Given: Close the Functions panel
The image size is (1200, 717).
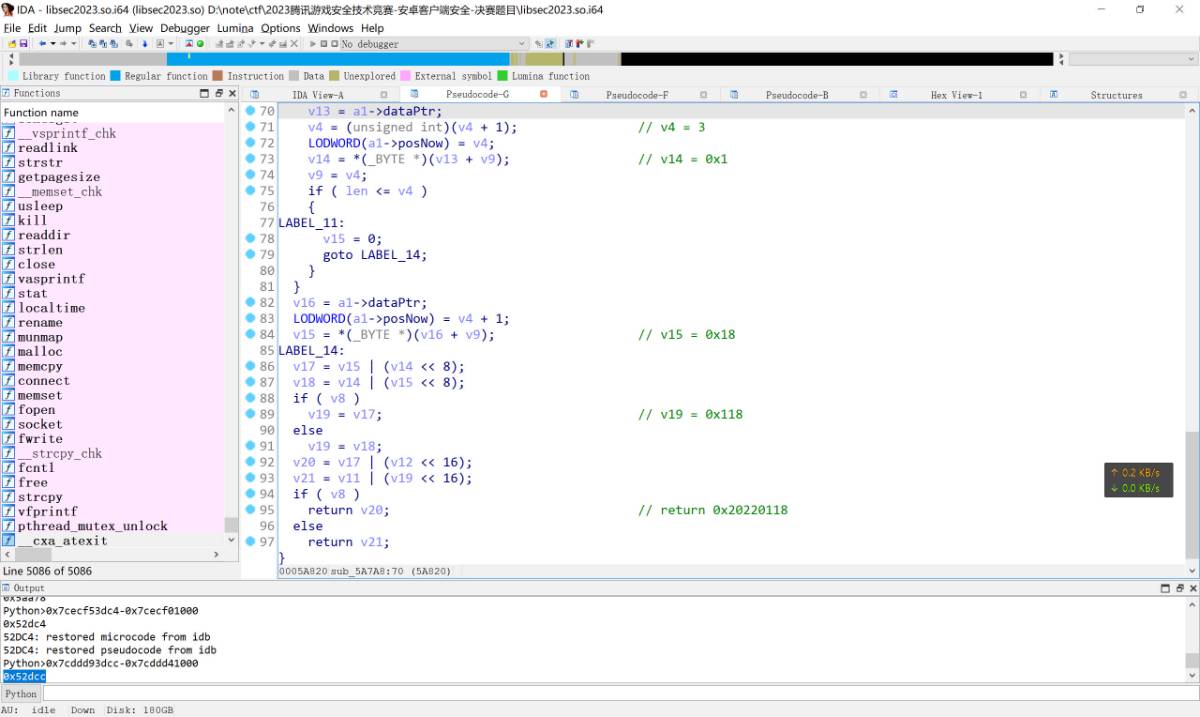Looking at the screenshot, I should pos(232,93).
